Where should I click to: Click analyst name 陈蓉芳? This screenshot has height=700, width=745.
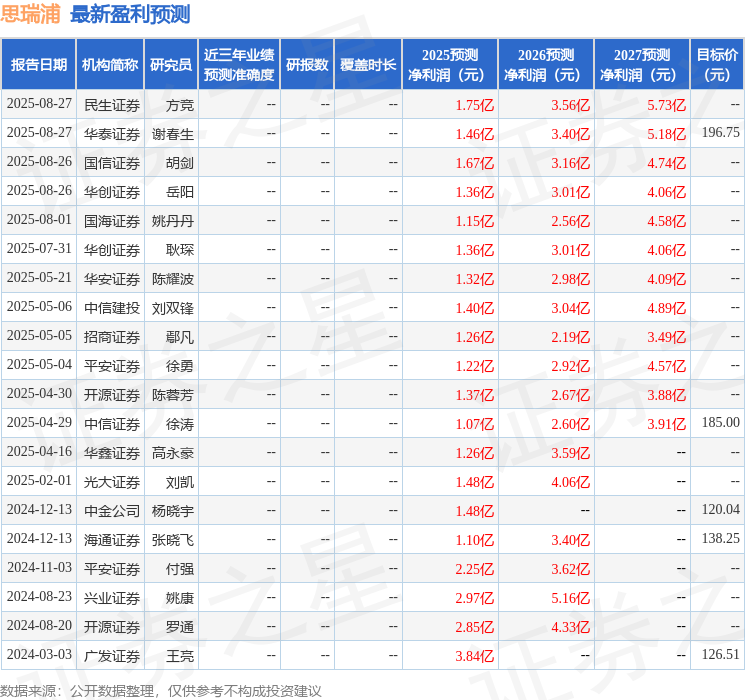click(x=173, y=395)
